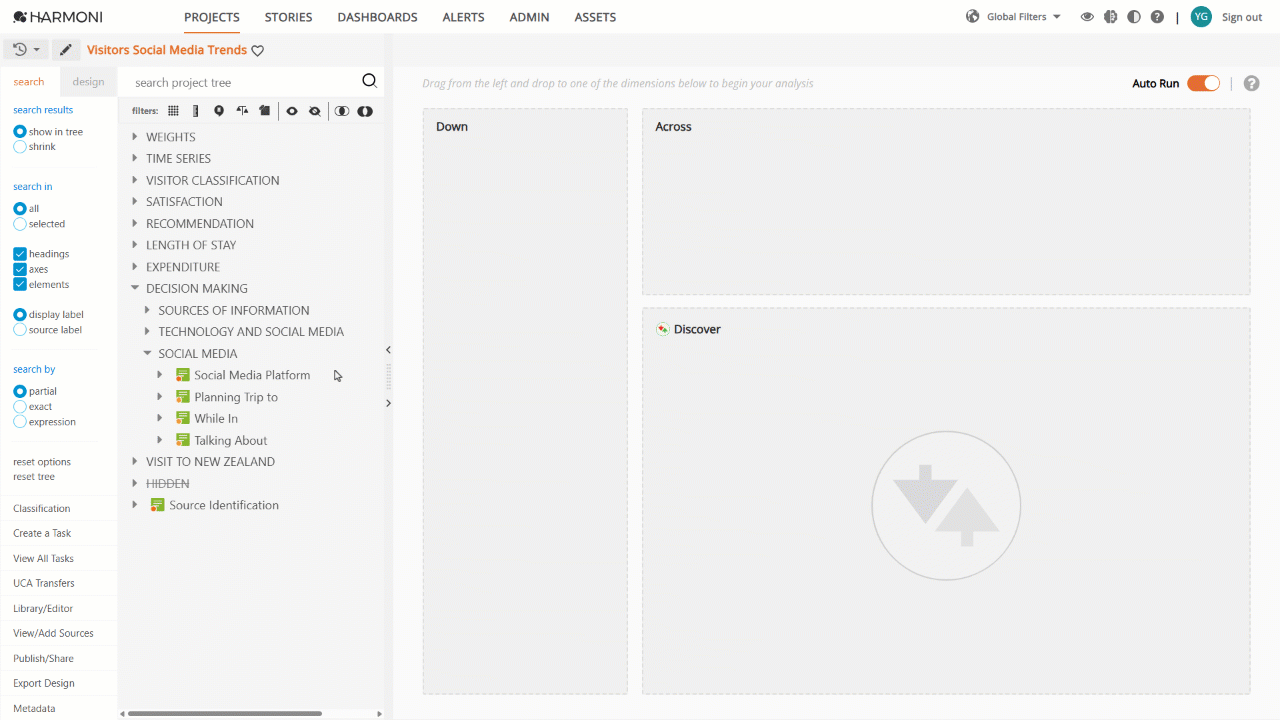Select the 'selected' search-in radio option

(20, 224)
